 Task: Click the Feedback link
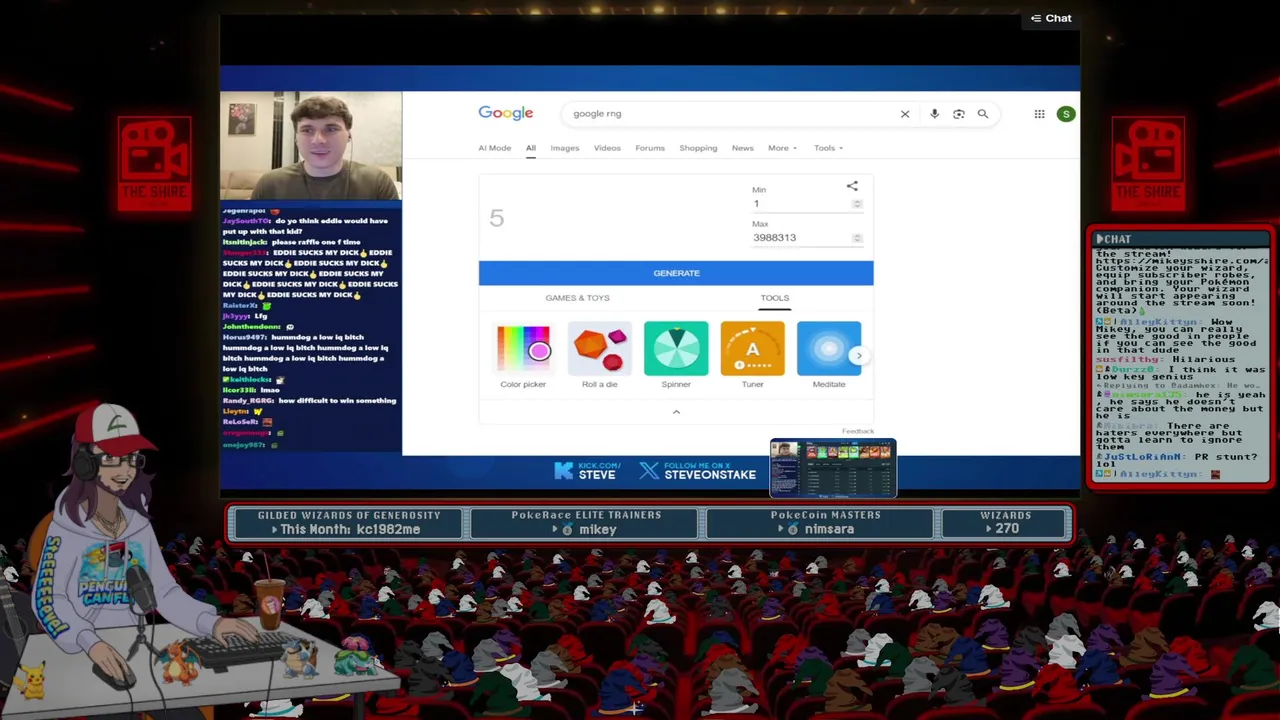pos(857,431)
